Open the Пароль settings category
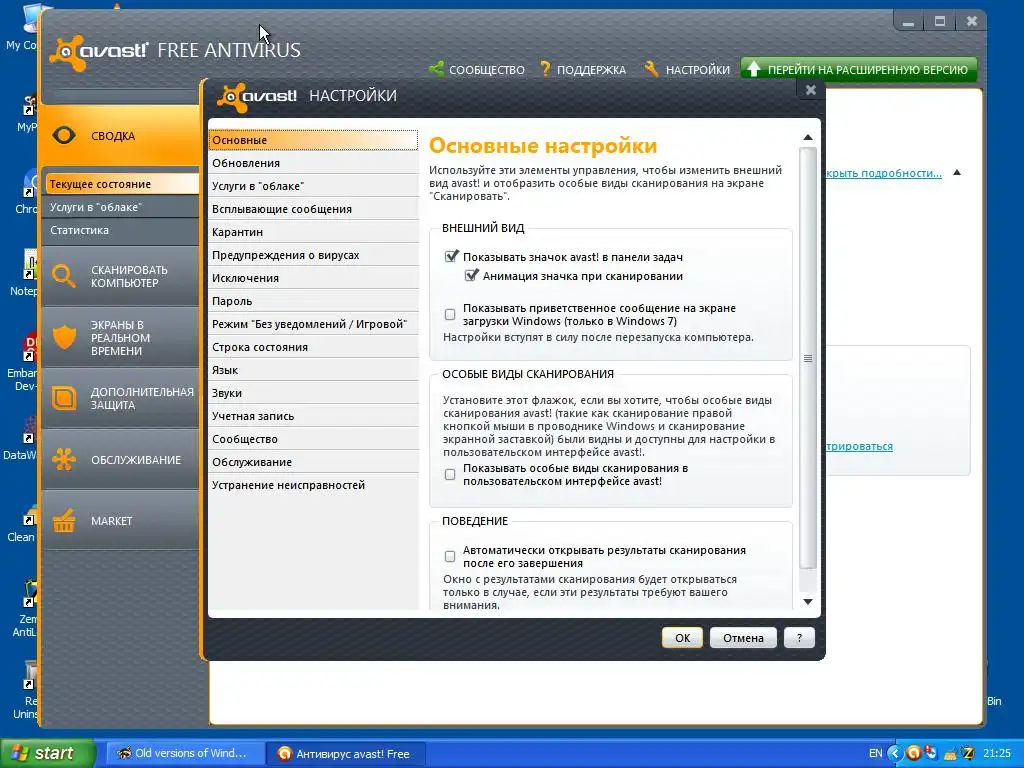This screenshot has width=1024, height=768. [313, 301]
